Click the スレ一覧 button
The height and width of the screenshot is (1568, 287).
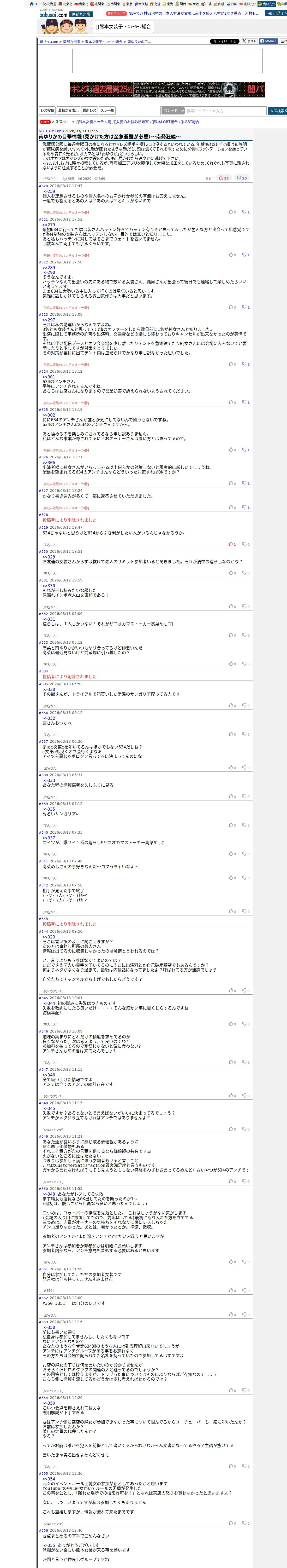click(x=107, y=111)
